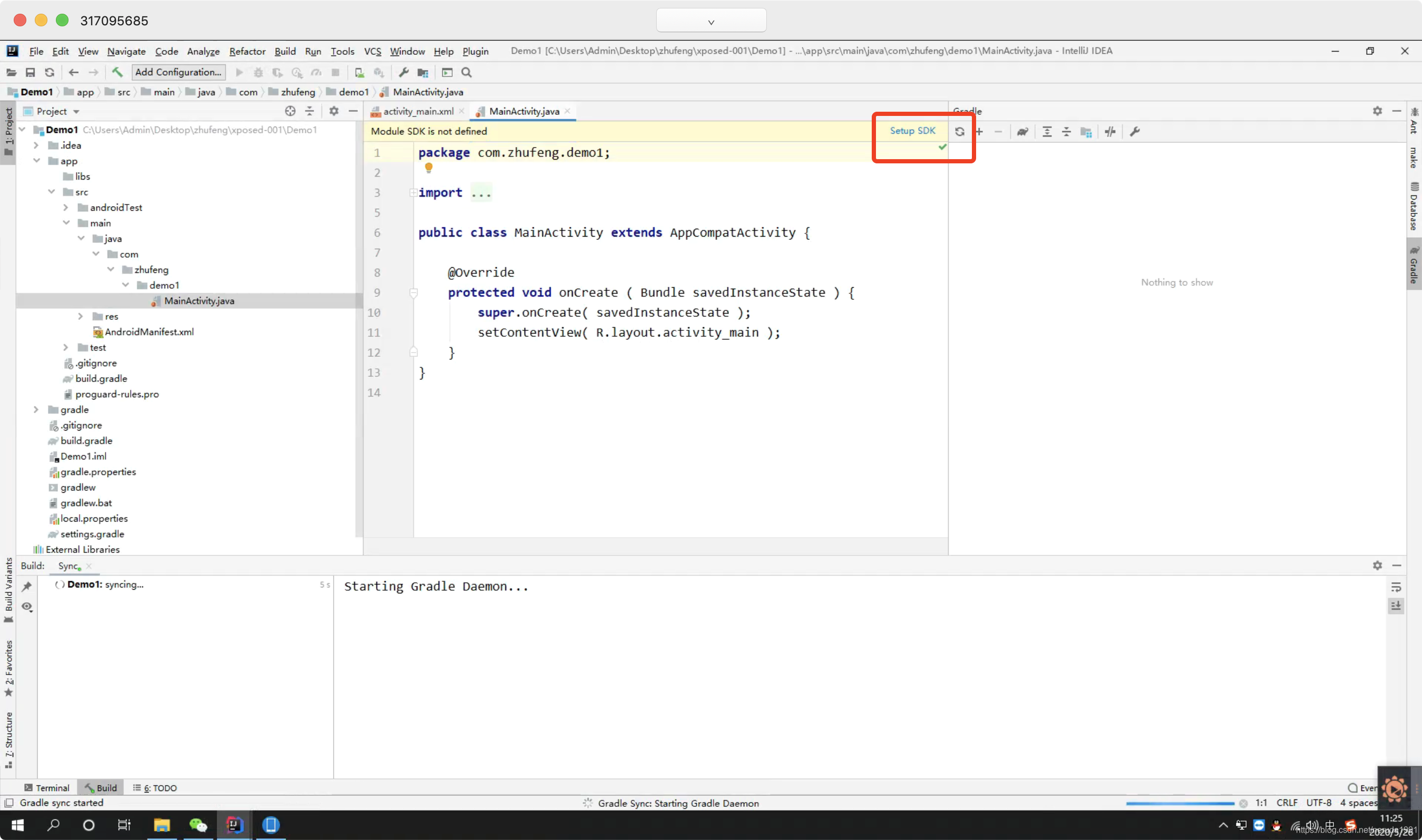Toggle the Gradle side tool window button
This screenshot has height=840, width=1422.
click(x=1414, y=264)
